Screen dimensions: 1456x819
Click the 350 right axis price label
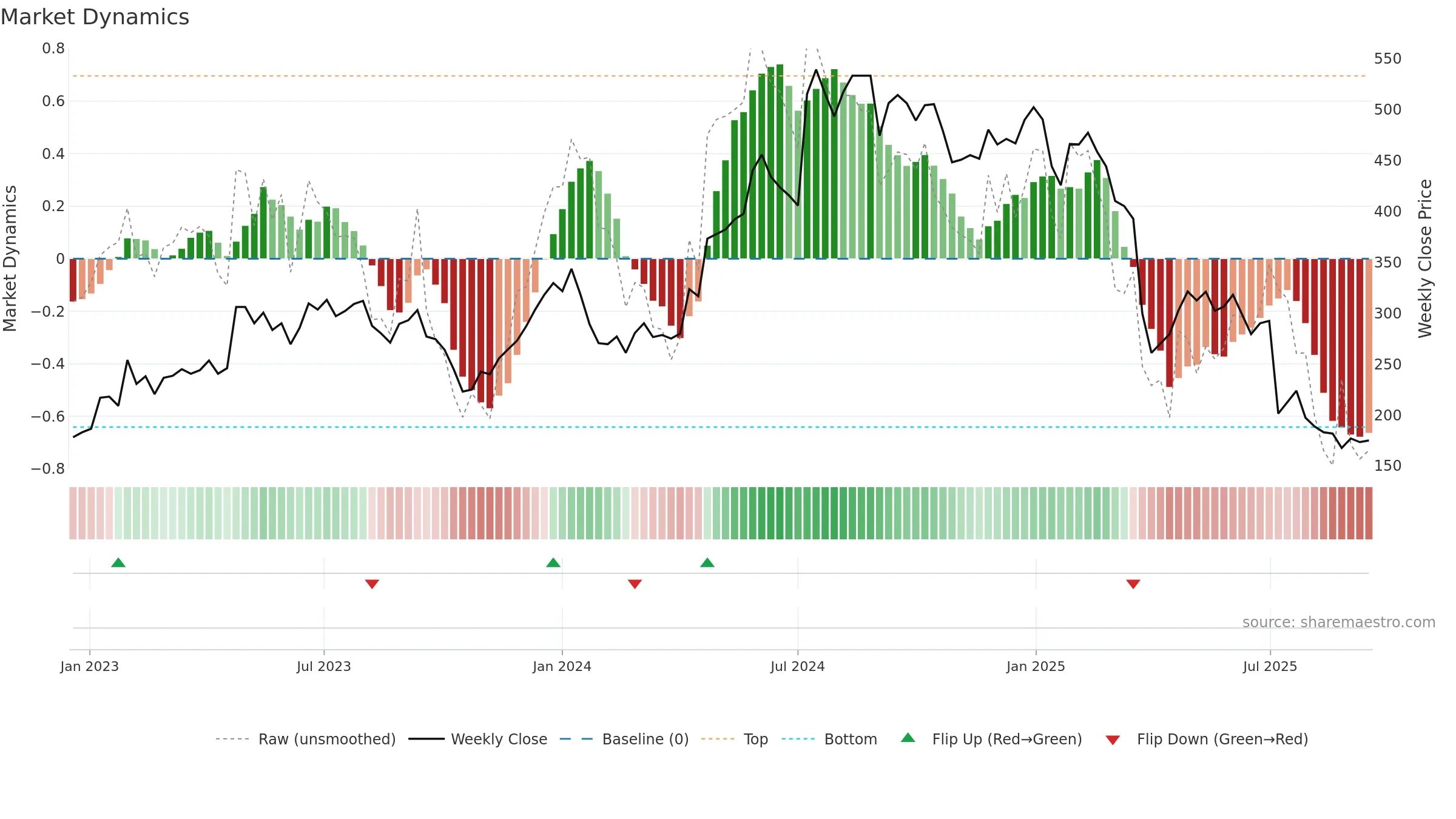[1388, 263]
